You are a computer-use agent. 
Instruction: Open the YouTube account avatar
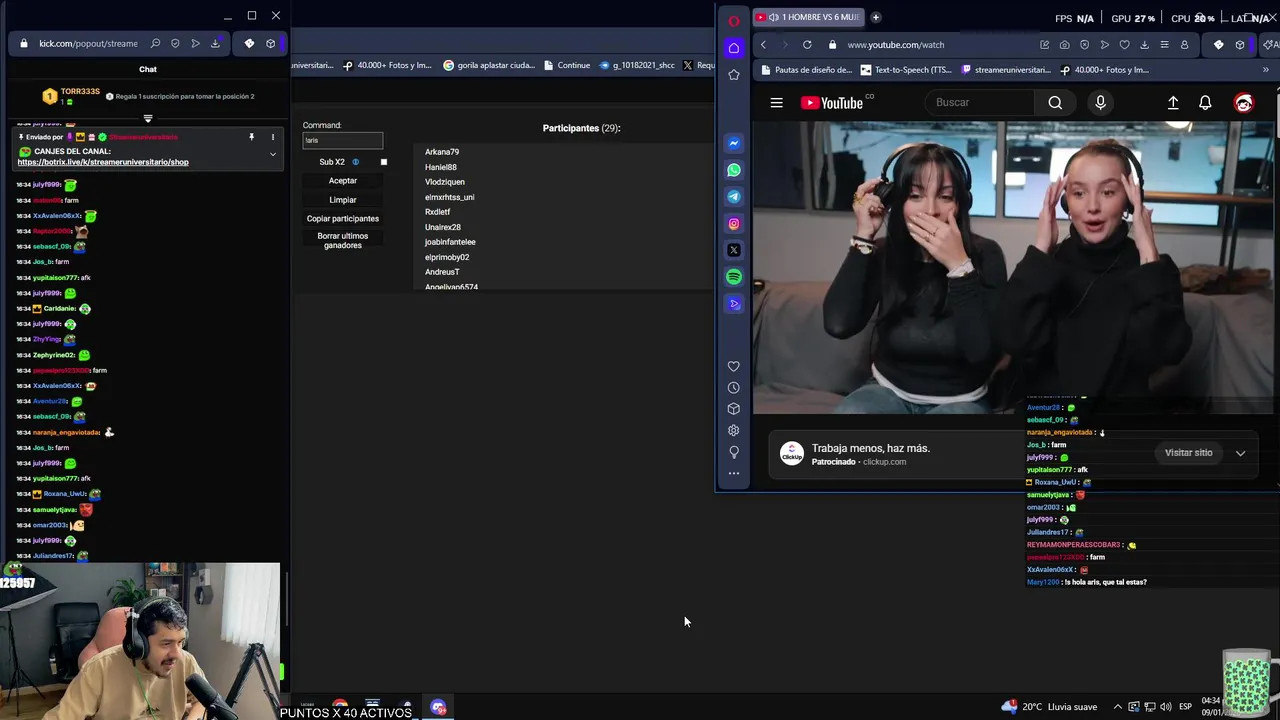(1244, 102)
